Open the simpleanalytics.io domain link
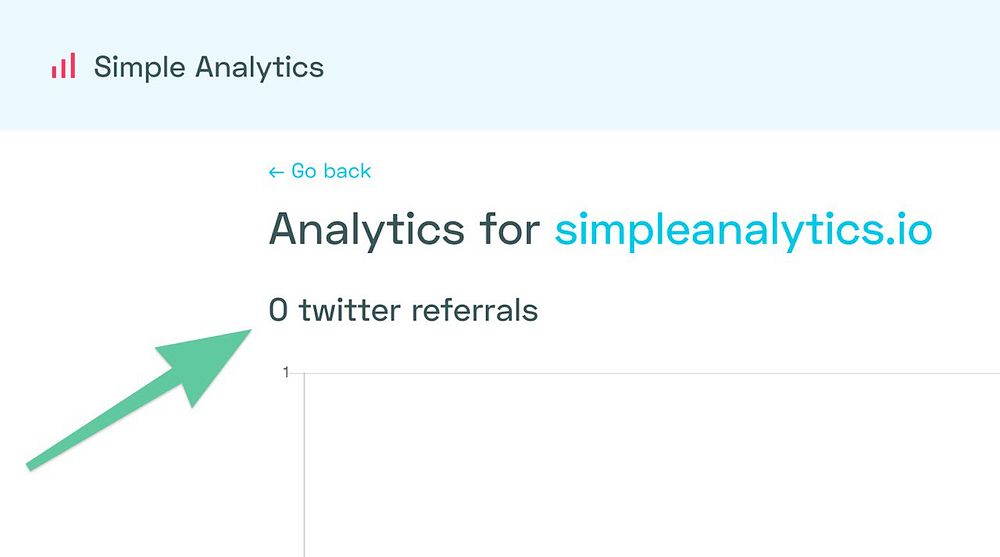Image resolution: width=1000 pixels, height=557 pixels. (x=743, y=229)
